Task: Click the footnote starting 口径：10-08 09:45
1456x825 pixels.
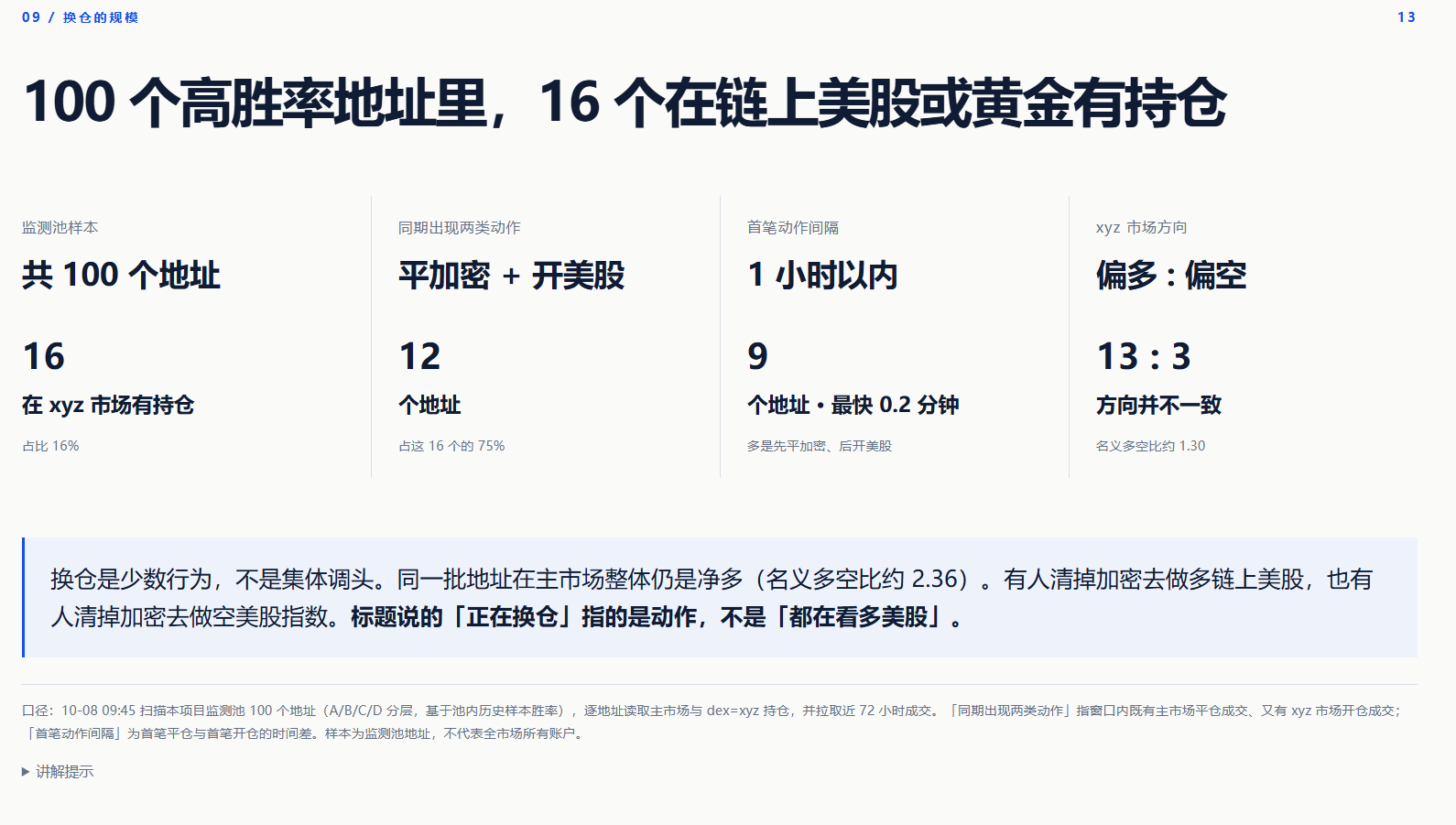Action: tap(712, 711)
